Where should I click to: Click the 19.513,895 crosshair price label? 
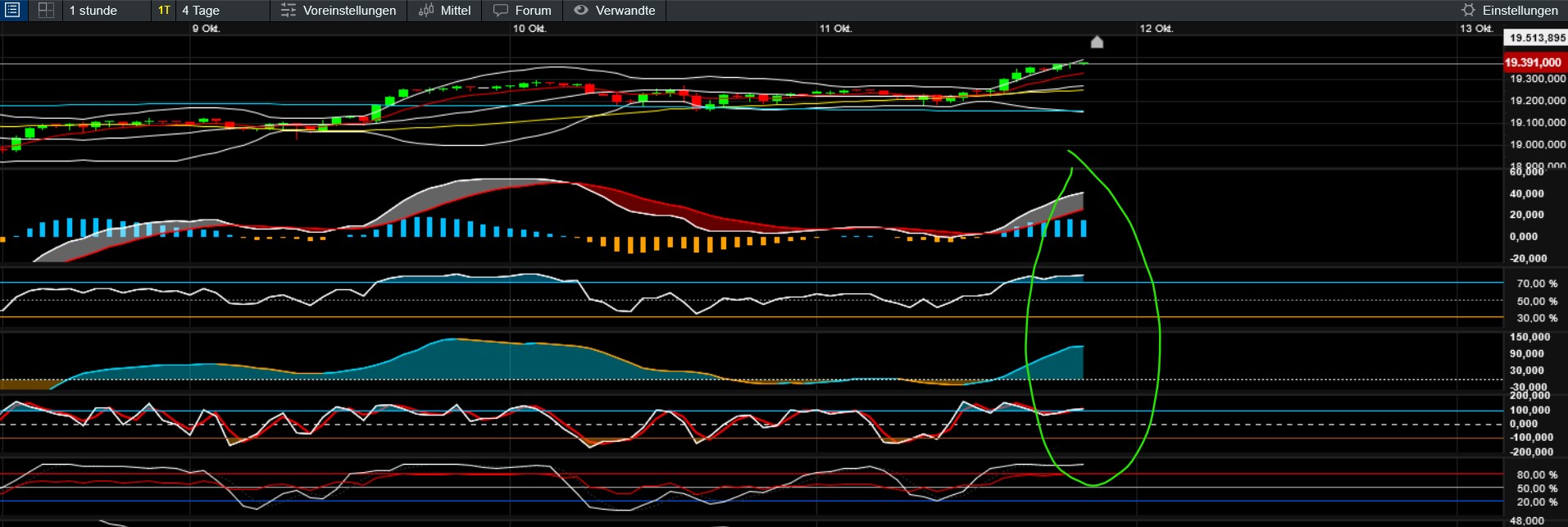1537,38
